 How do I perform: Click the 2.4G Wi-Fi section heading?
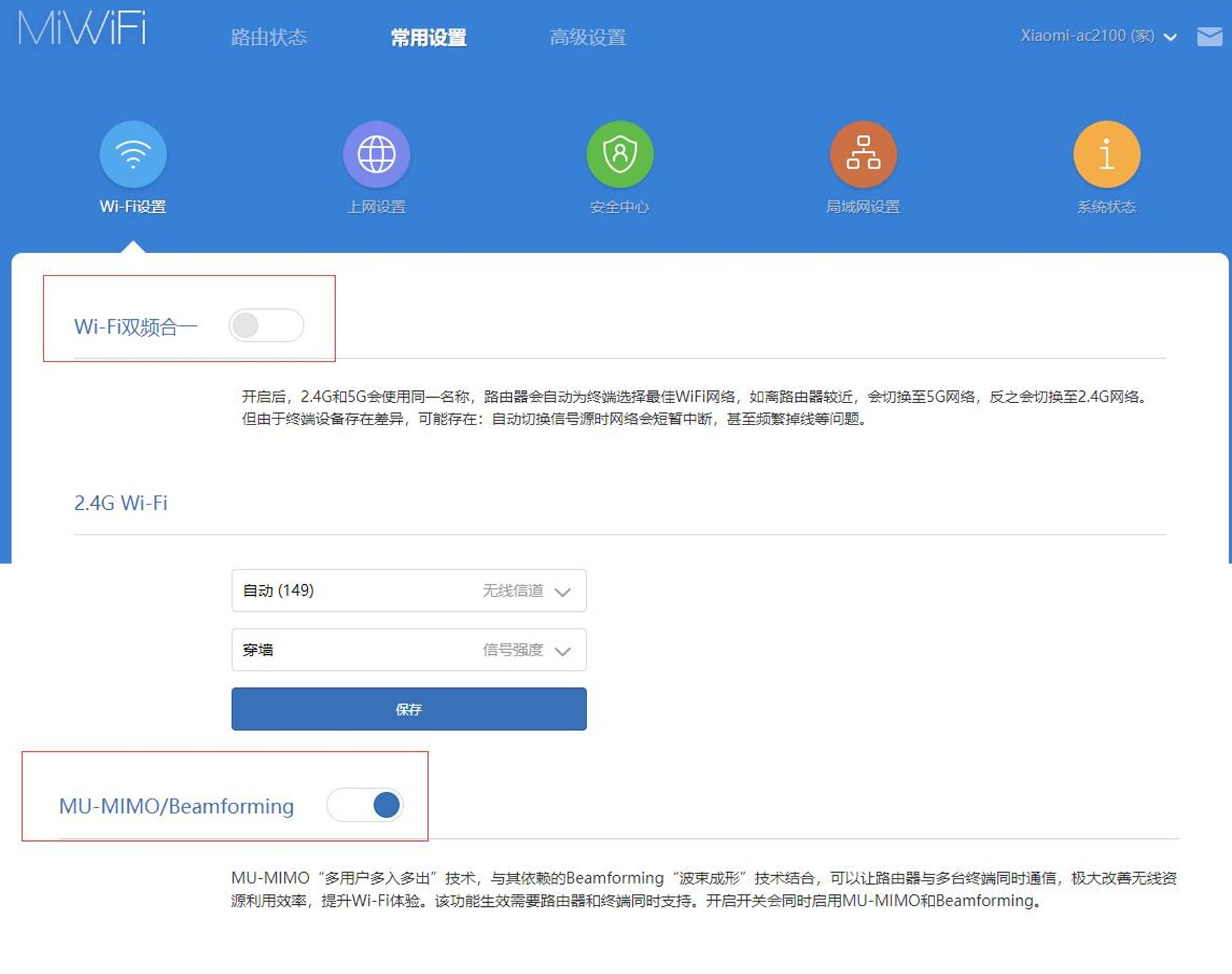(121, 503)
